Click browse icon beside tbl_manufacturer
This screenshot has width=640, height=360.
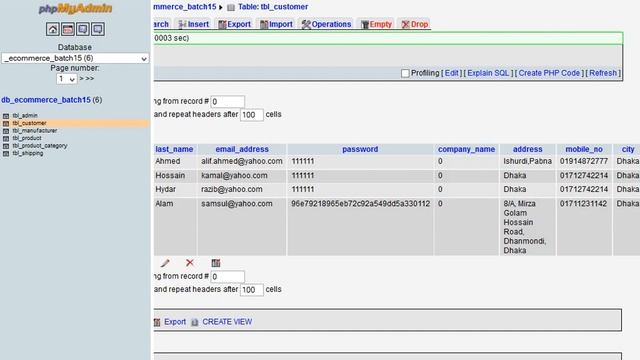(x=6, y=131)
